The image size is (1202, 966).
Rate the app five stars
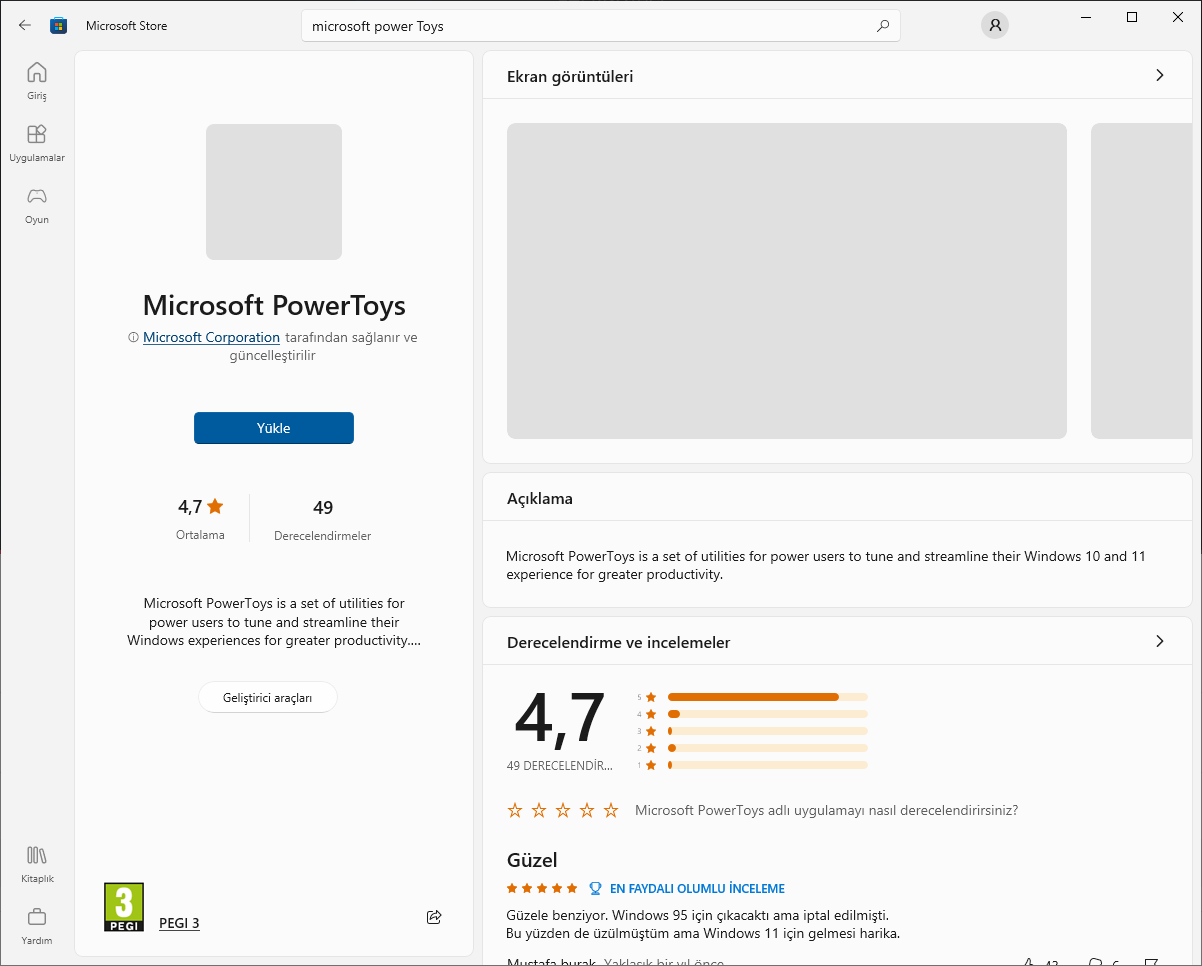point(611,810)
